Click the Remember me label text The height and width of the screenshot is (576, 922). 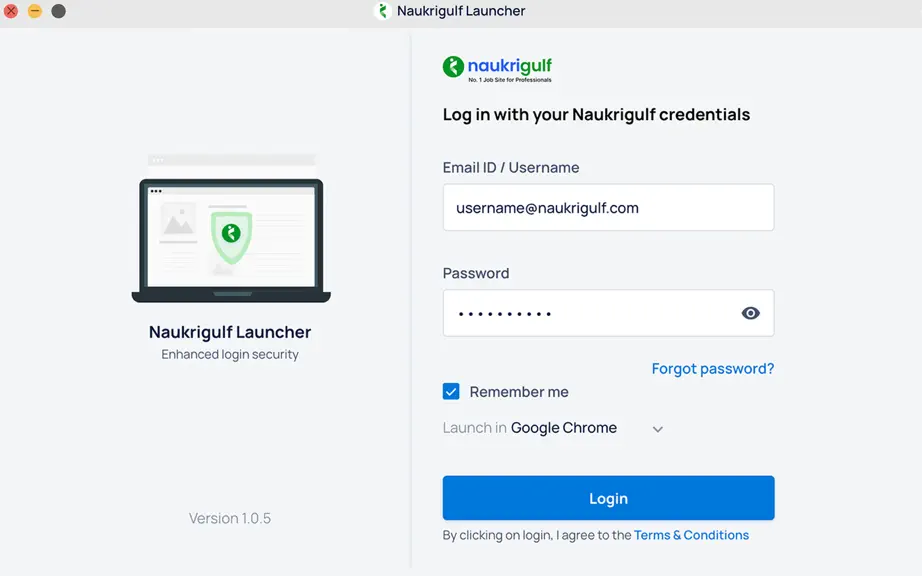pos(519,392)
